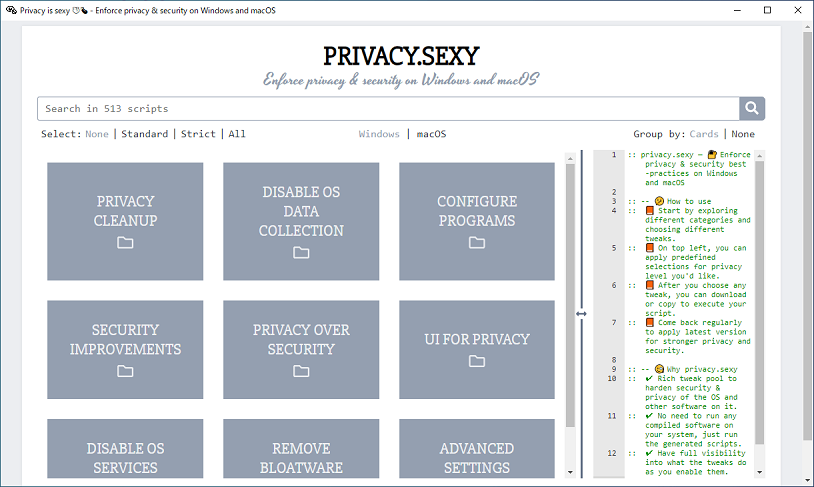Screen dimensions: 814x487
Task: Click the app icon in title bar
Action: pyautogui.click(x=11, y=10)
